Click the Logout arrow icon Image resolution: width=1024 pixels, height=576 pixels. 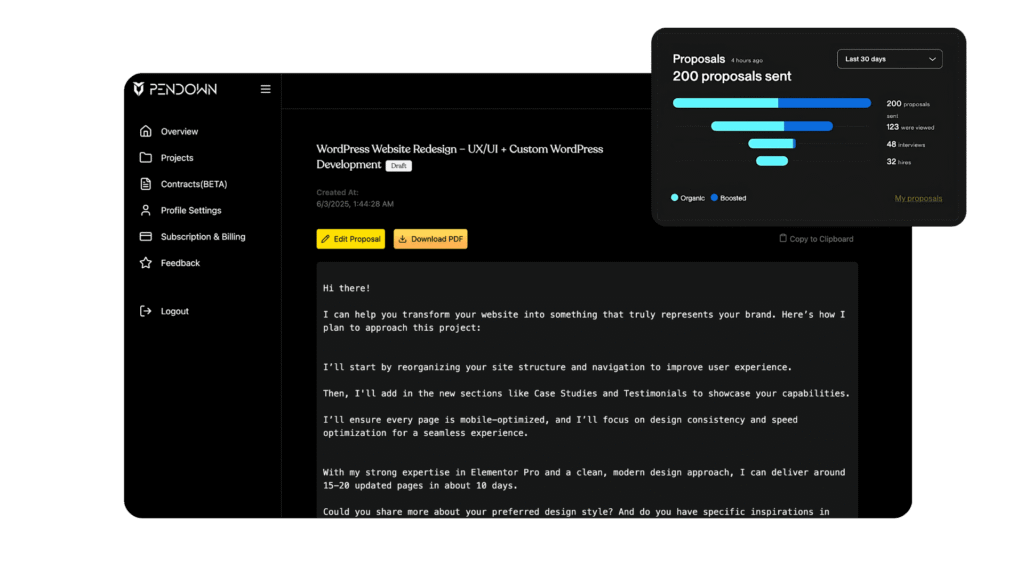tap(146, 311)
